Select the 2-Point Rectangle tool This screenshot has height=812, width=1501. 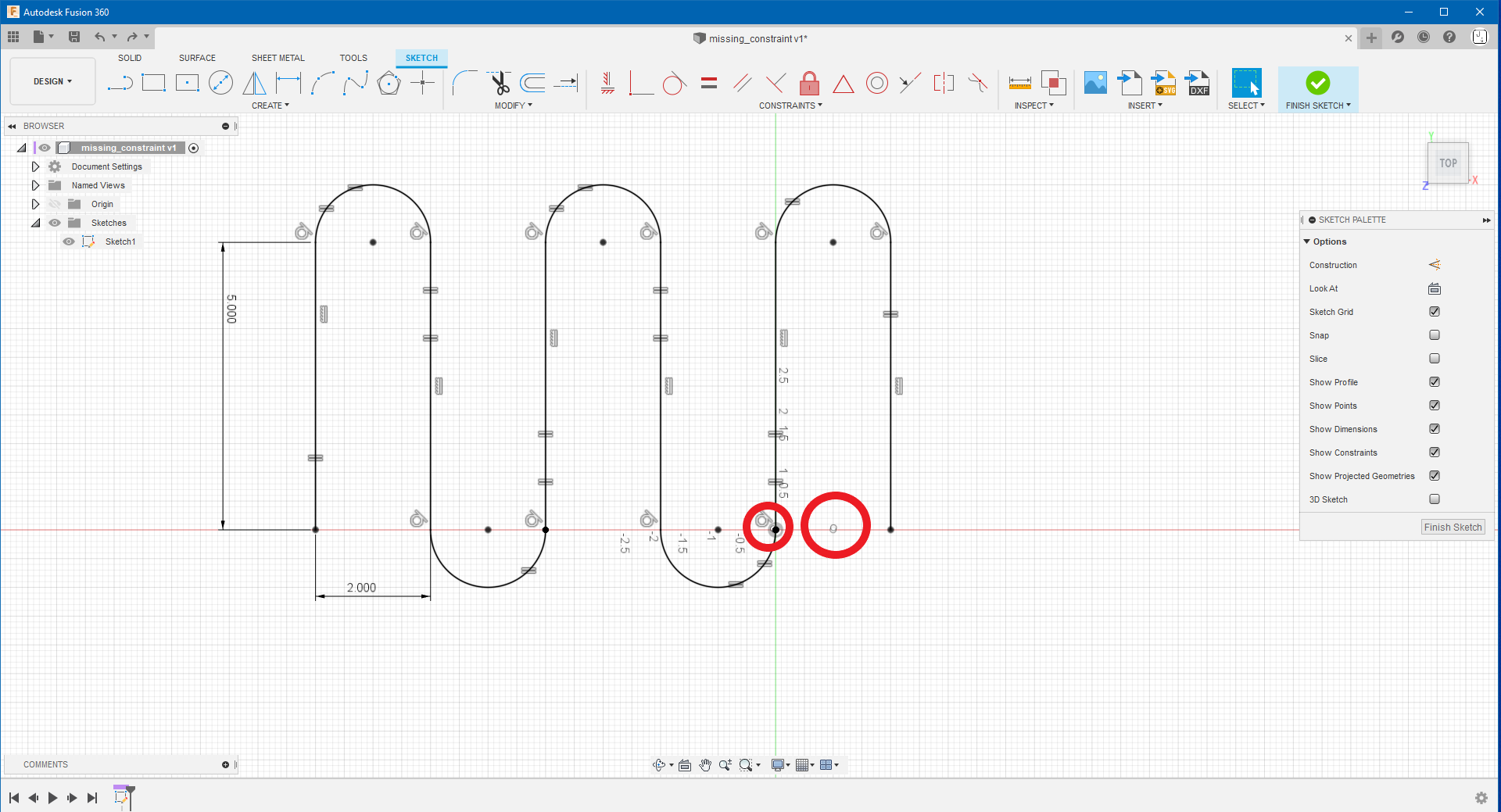point(154,83)
